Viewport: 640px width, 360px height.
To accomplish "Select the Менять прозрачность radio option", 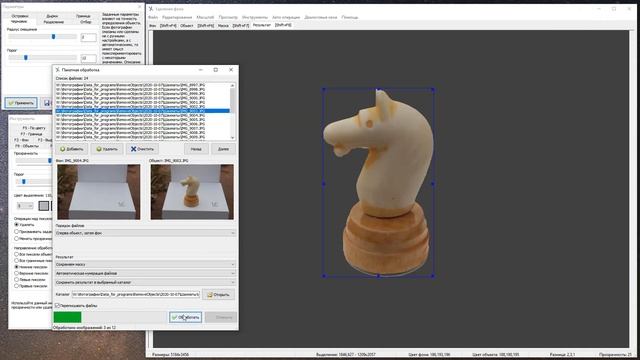I will [x=17, y=238].
